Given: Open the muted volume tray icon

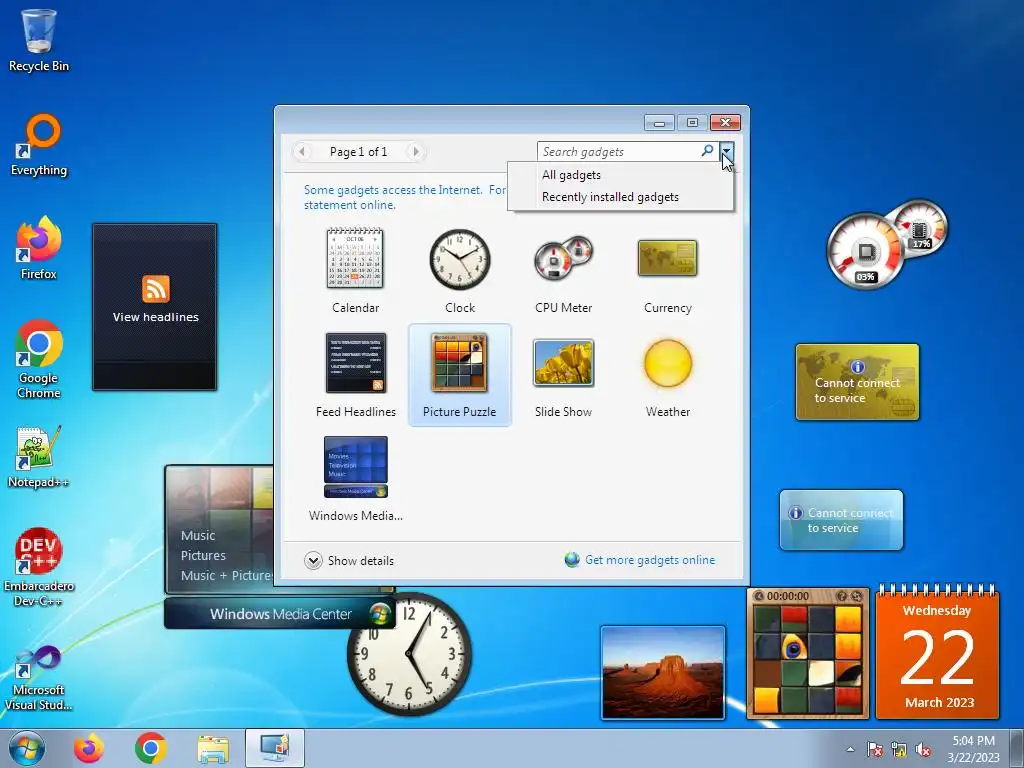Looking at the screenshot, I should (x=923, y=749).
